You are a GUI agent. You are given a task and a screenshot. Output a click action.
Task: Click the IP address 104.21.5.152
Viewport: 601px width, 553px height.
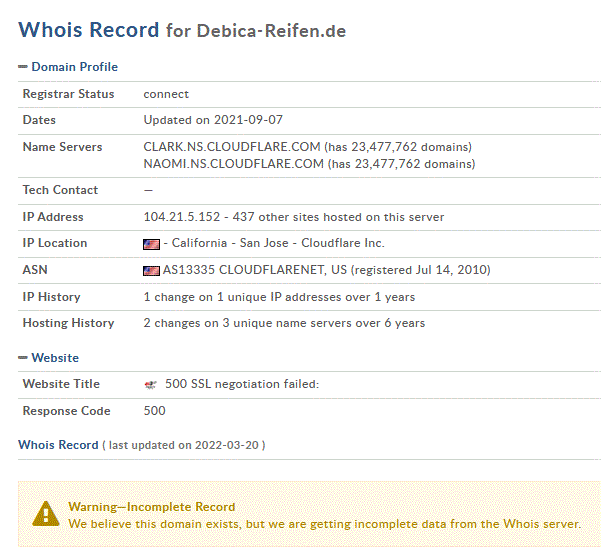pos(182,217)
